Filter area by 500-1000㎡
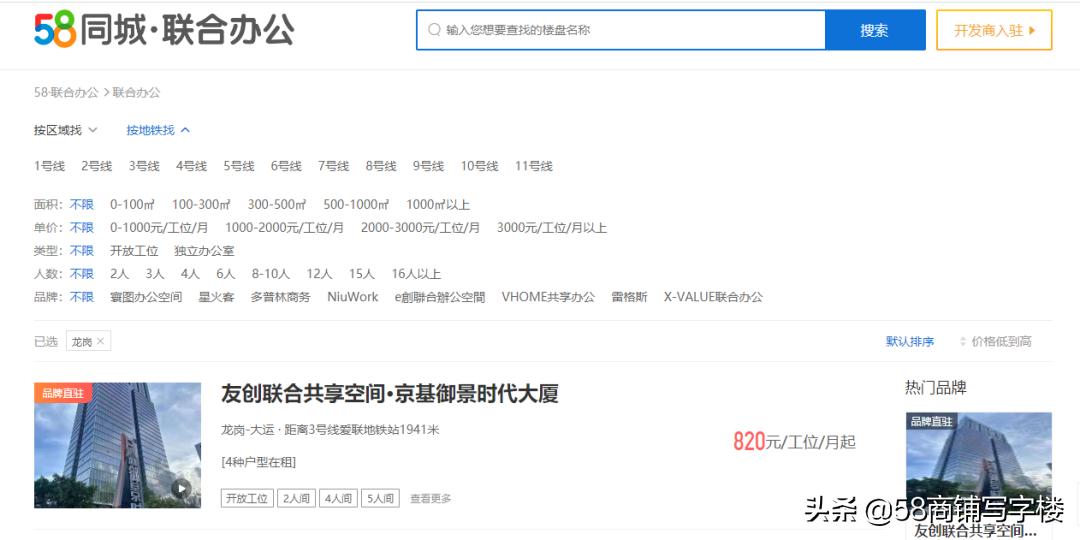The width and height of the screenshot is (1080, 540). (x=356, y=205)
